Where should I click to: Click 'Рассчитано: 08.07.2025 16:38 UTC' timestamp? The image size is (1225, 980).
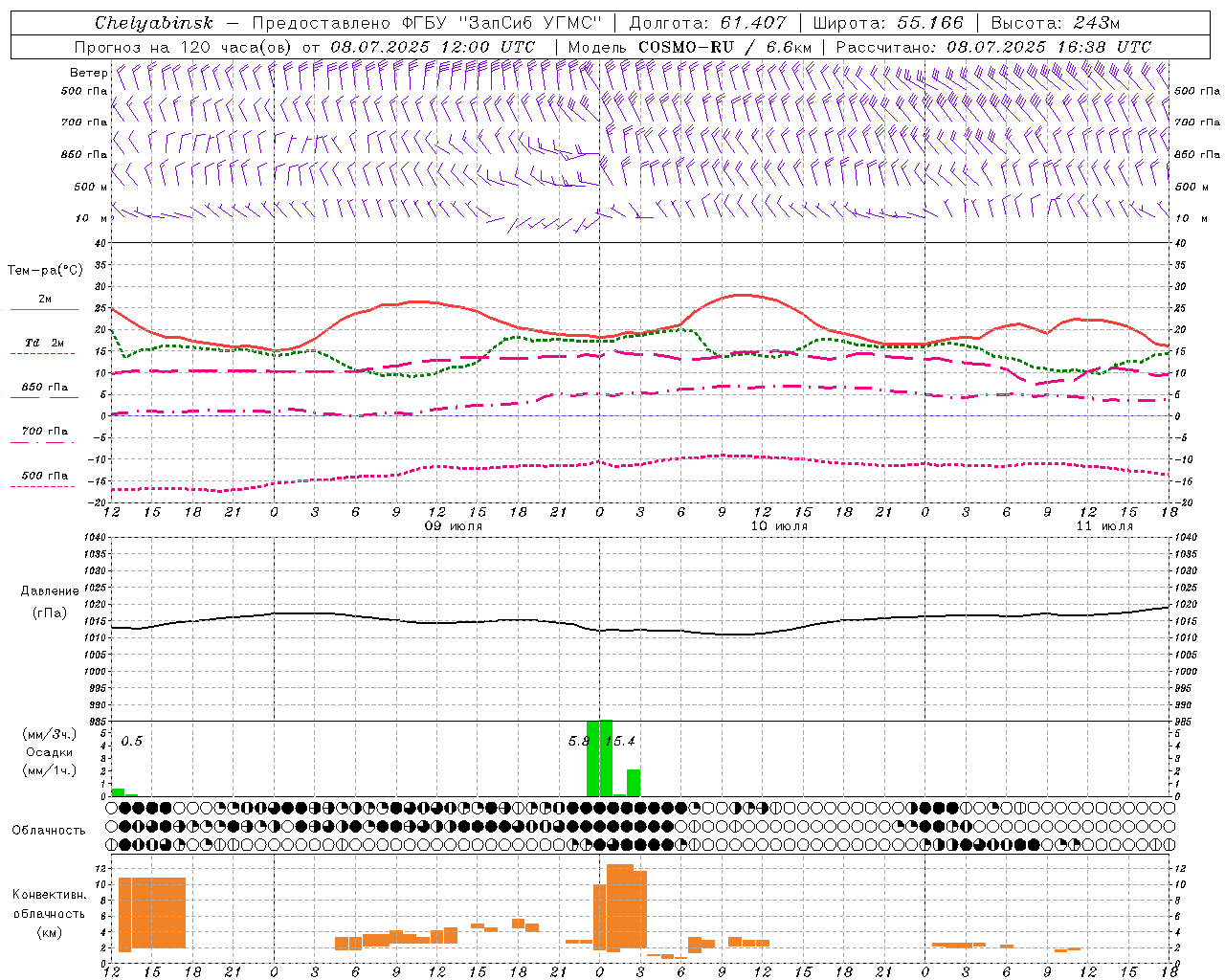993,47
